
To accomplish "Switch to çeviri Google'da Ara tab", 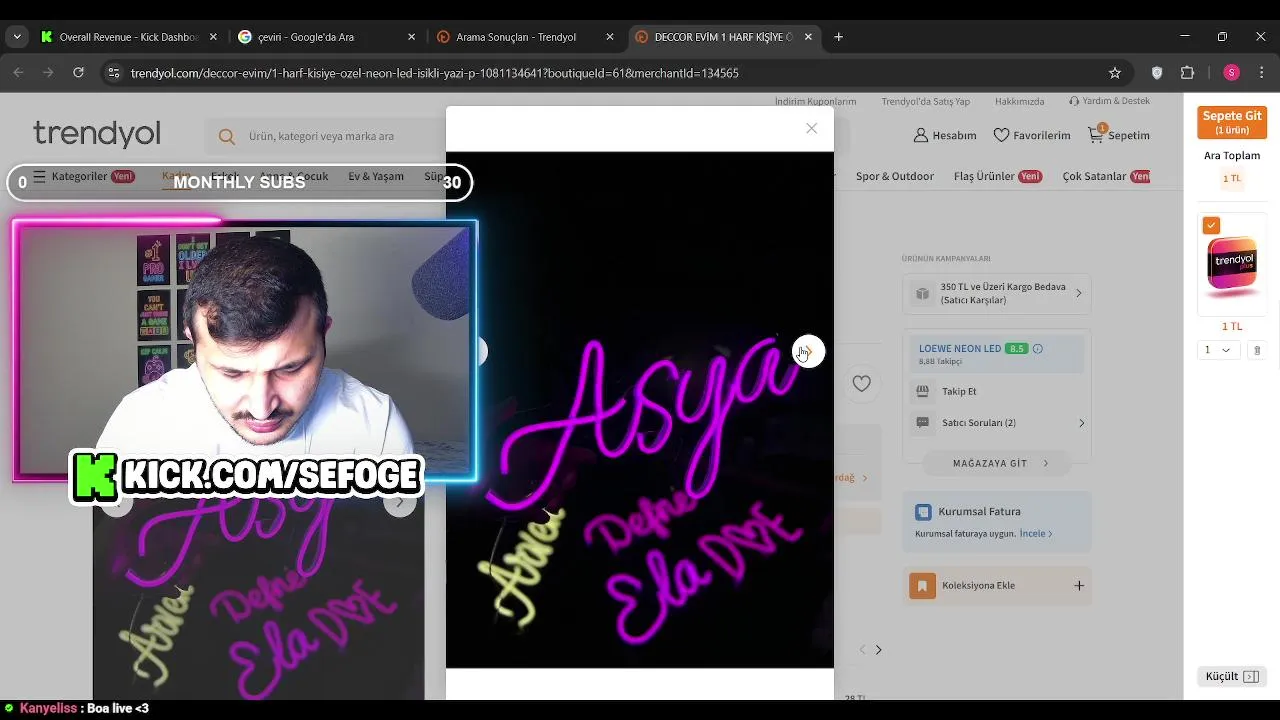I will tap(327, 37).
